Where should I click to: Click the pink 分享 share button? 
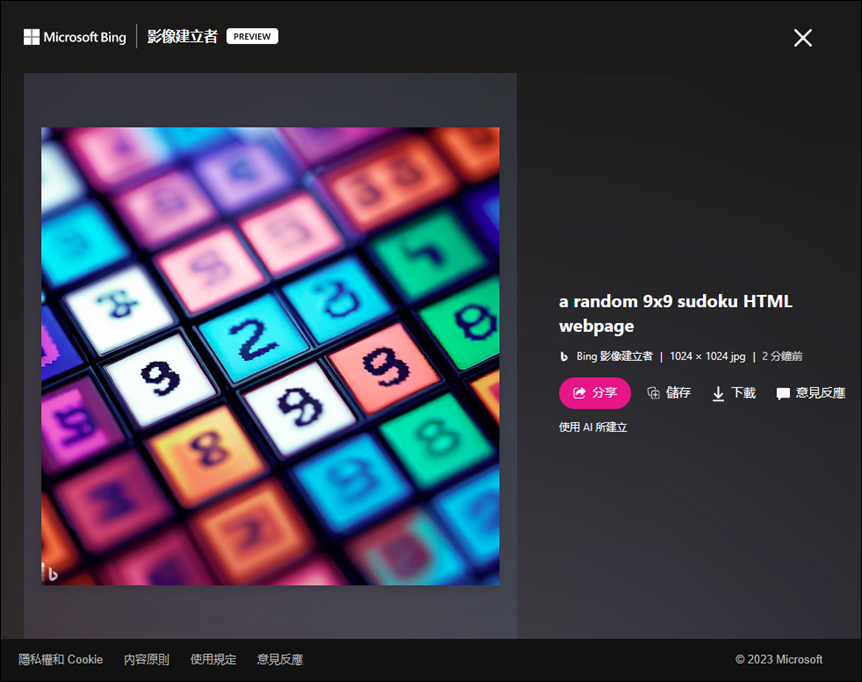coord(595,393)
